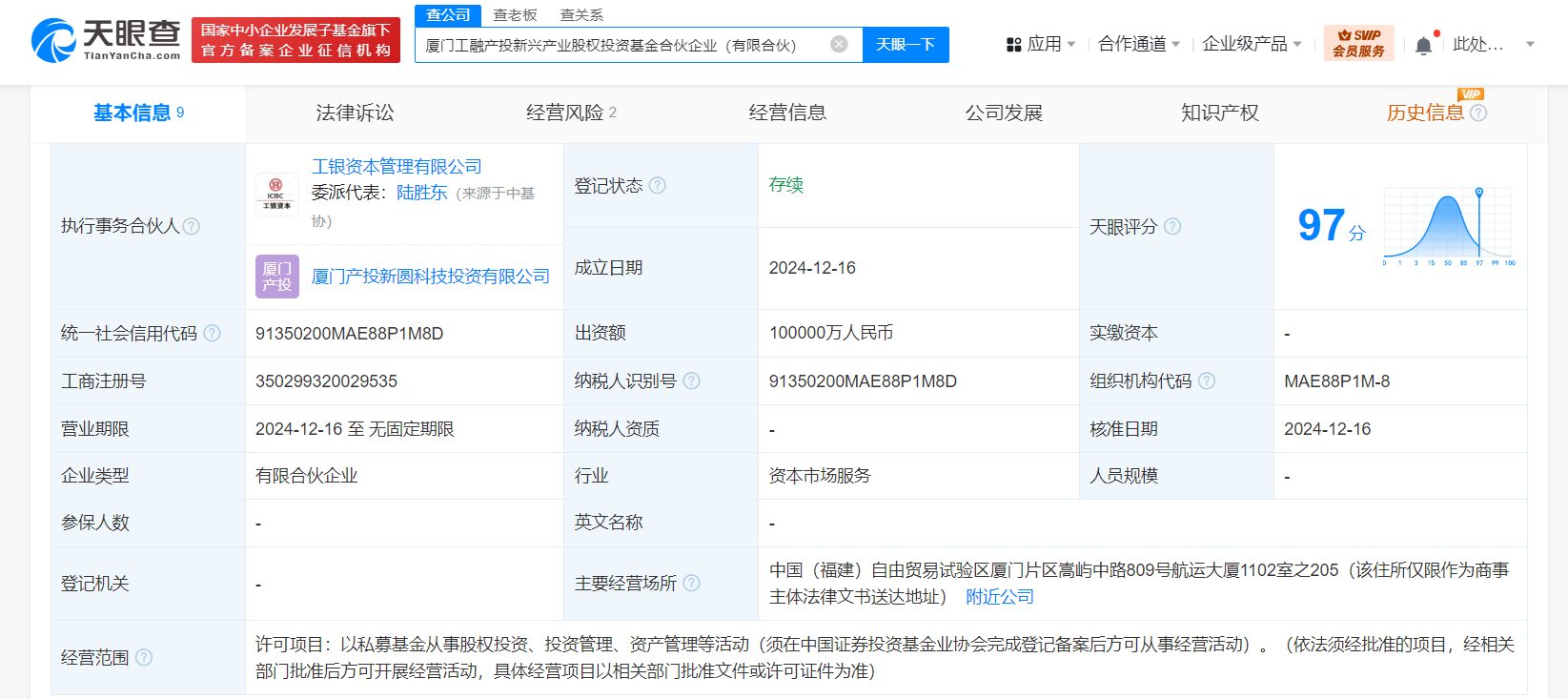This screenshot has width=1568, height=699.
Task: Click the 97分 score value
Action: [1332, 226]
